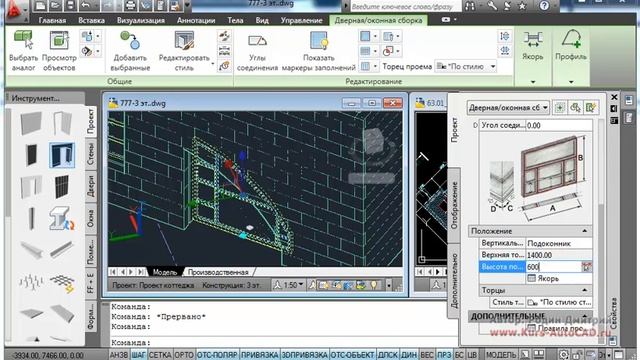Viewport: 640px width, 360px height.
Task: Collapse the Положение section
Action: (584, 231)
